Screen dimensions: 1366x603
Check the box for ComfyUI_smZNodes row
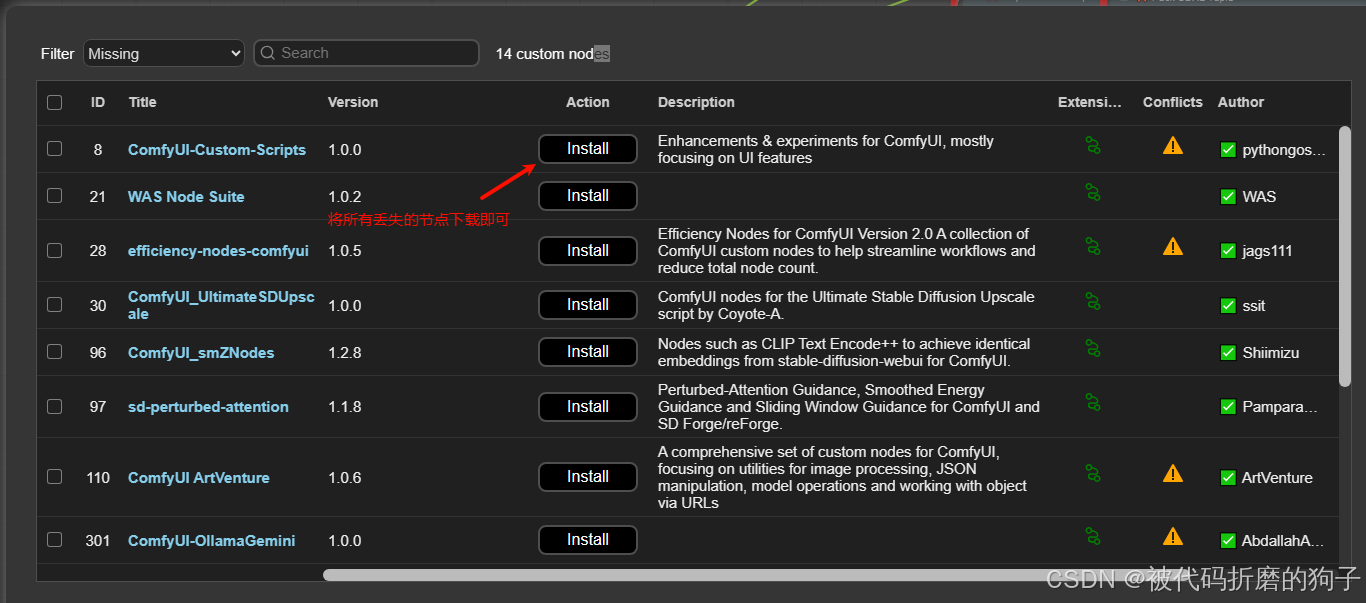(x=54, y=351)
